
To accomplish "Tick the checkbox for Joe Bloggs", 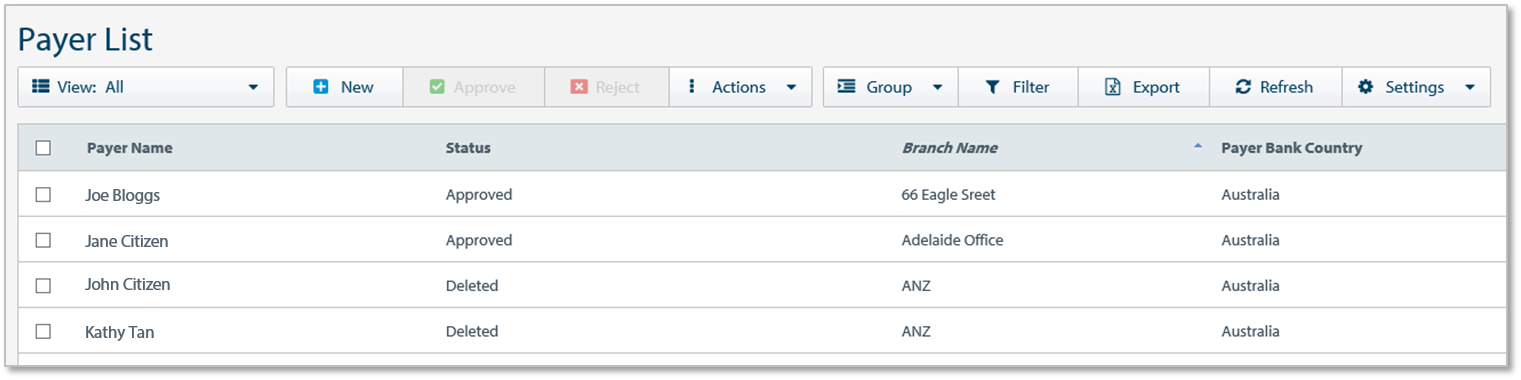I will point(43,195).
